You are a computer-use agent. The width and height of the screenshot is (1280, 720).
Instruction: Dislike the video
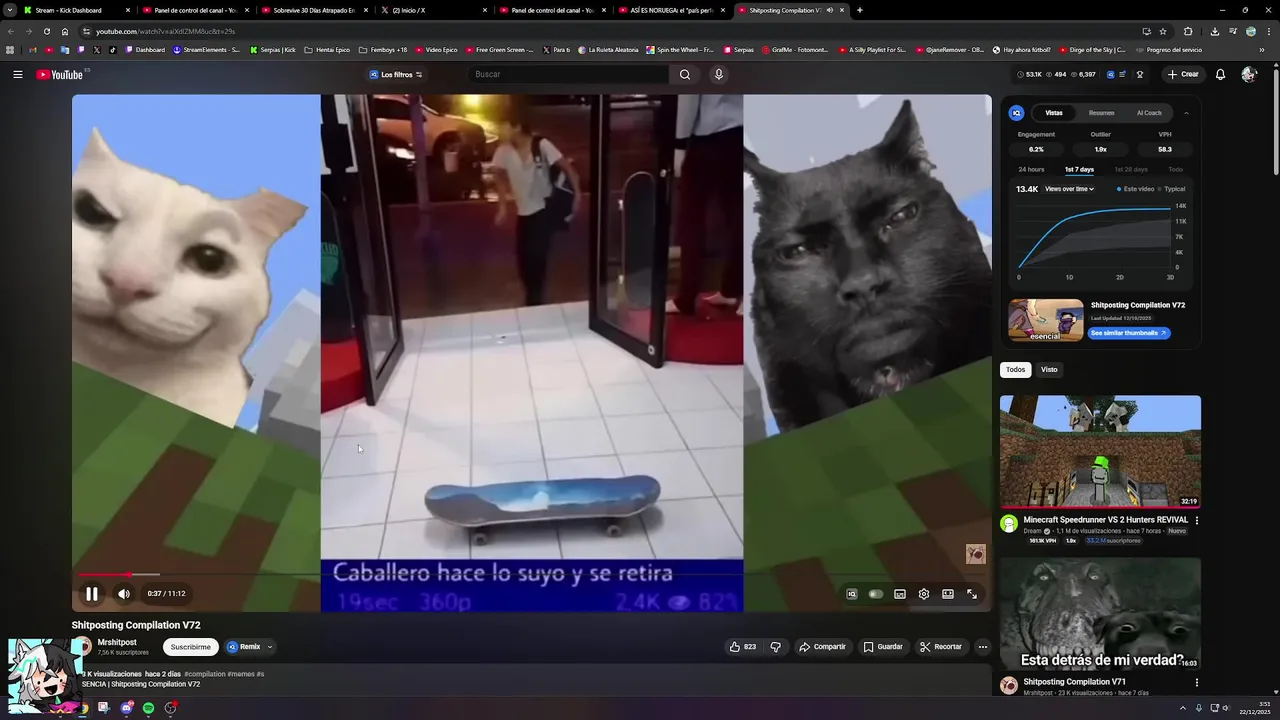776,647
